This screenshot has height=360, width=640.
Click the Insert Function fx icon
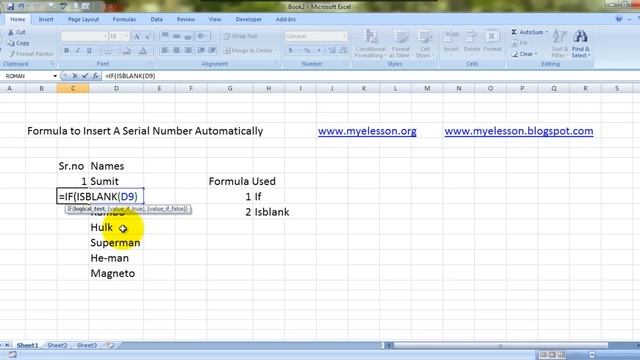pos(95,76)
